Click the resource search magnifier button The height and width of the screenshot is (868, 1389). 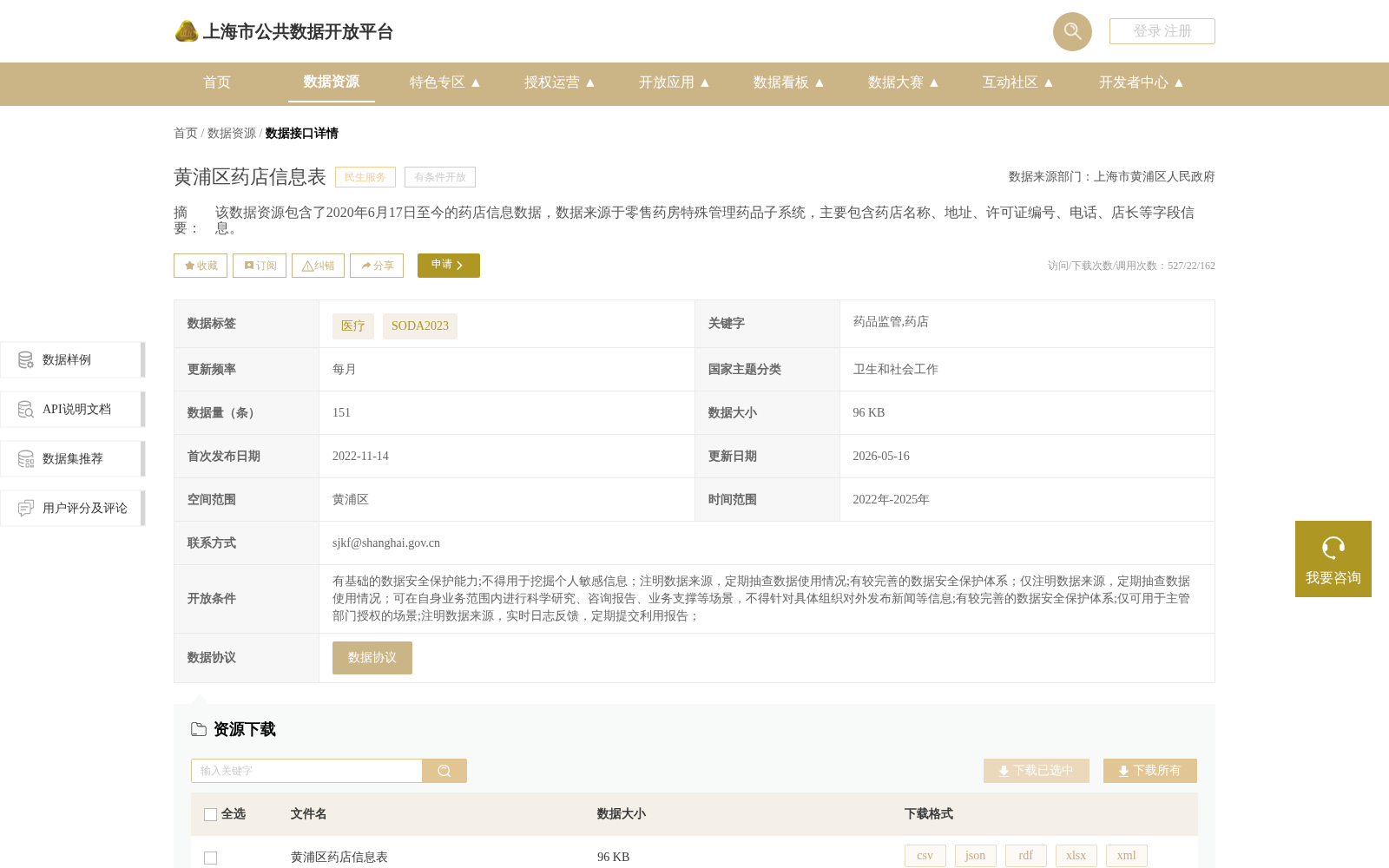(x=444, y=771)
